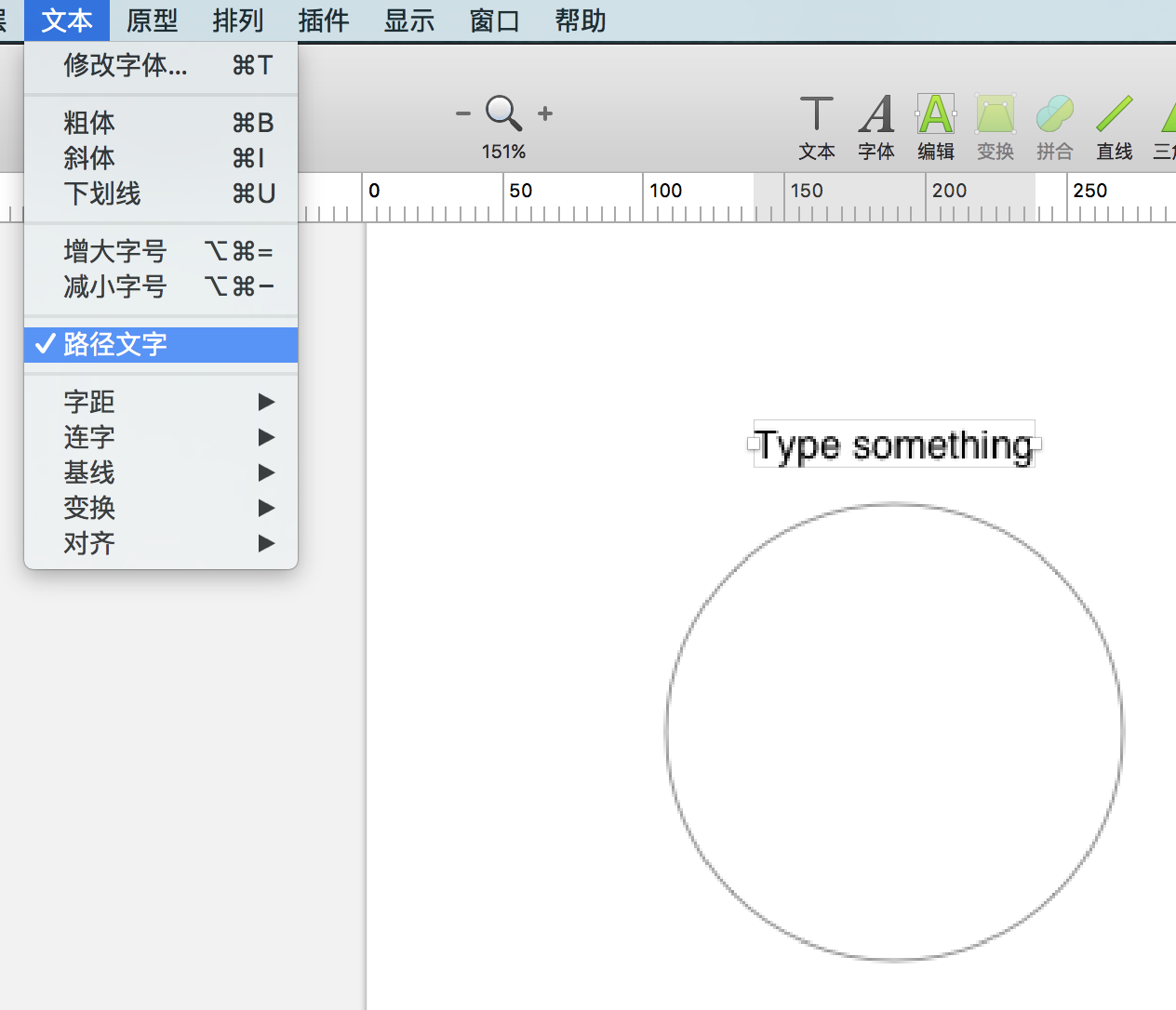Choose 修改字体... from the menu
The height and width of the screenshot is (1010, 1176).
pyautogui.click(x=125, y=65)
